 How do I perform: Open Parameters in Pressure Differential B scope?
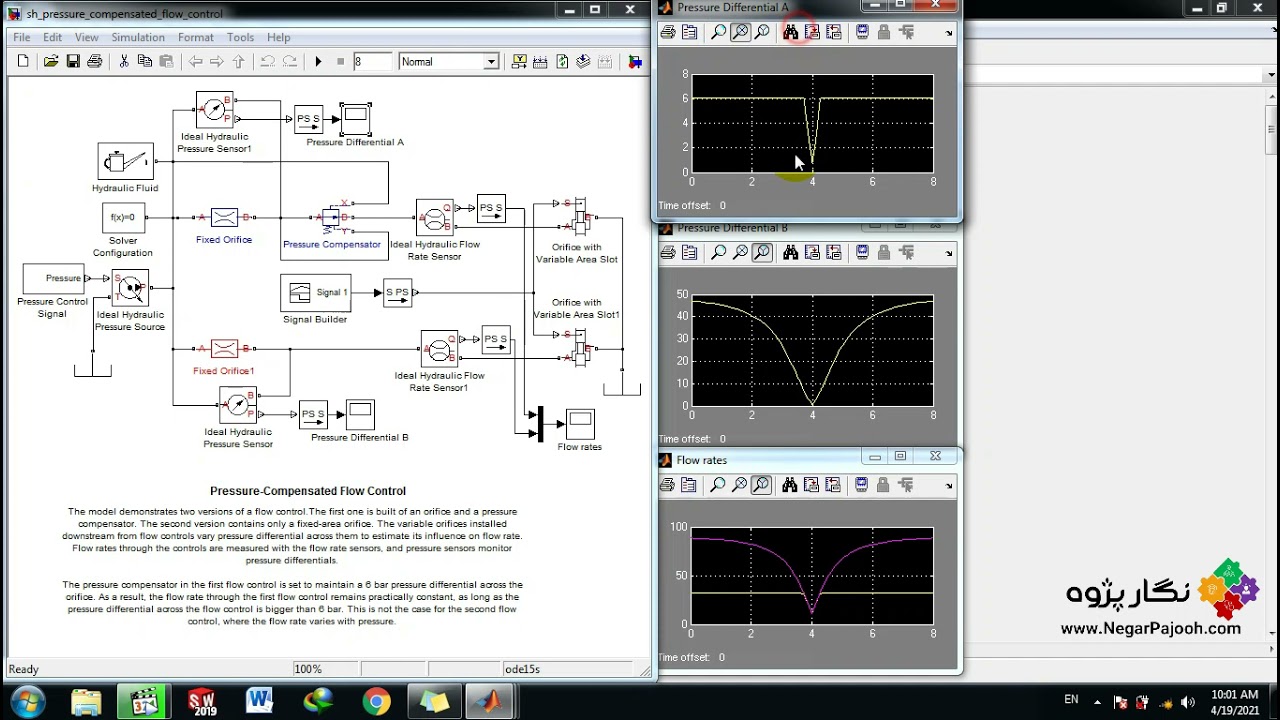pos(689,253)
